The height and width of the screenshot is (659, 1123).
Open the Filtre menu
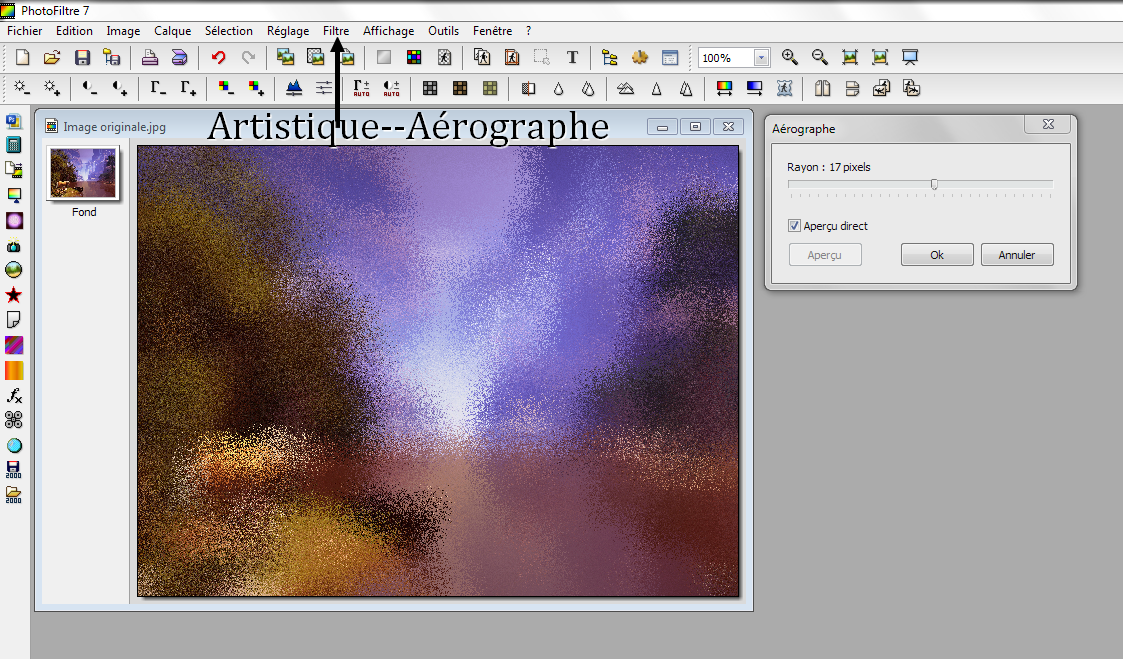coord(336,31)
